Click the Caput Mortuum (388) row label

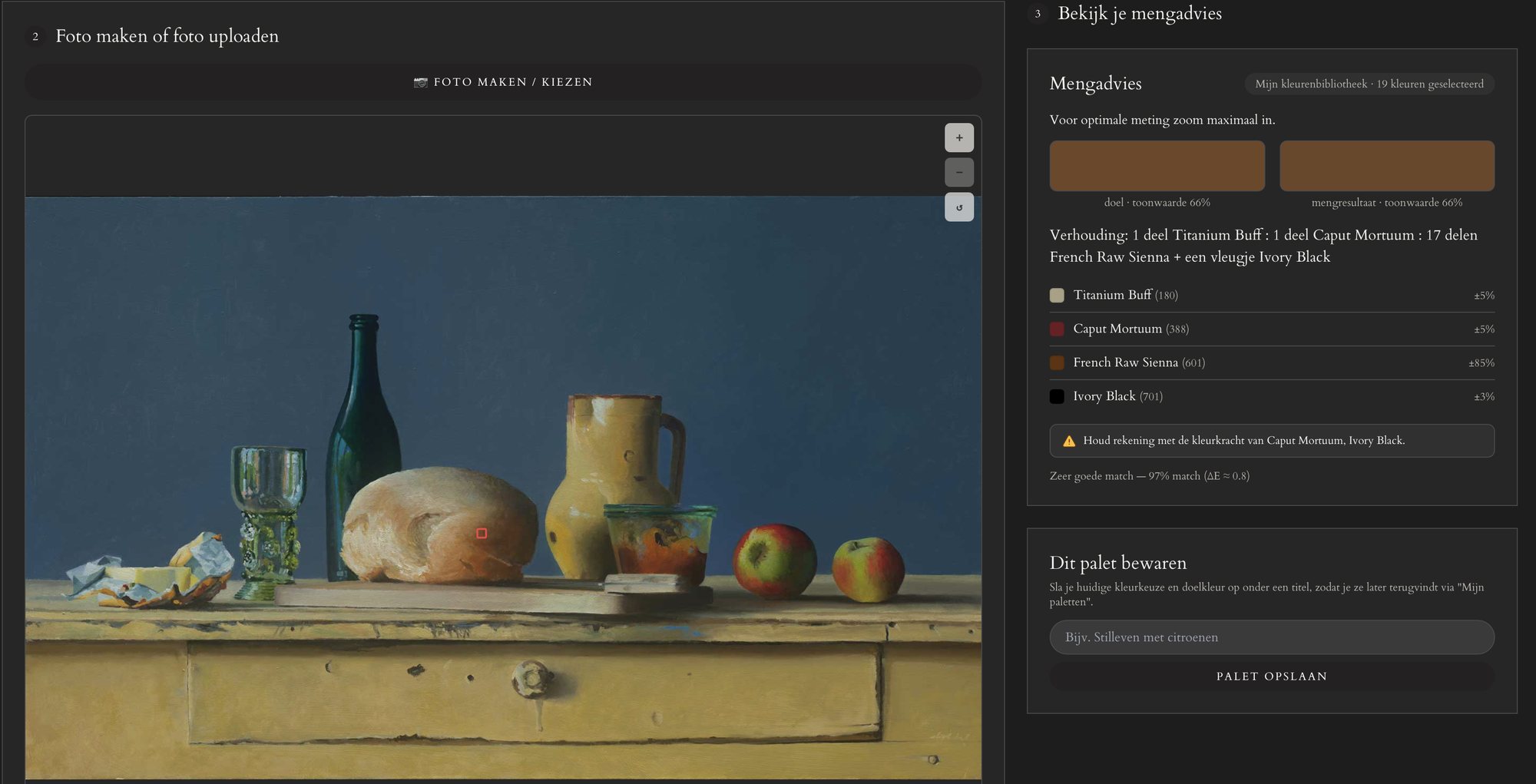[1130, 329]
